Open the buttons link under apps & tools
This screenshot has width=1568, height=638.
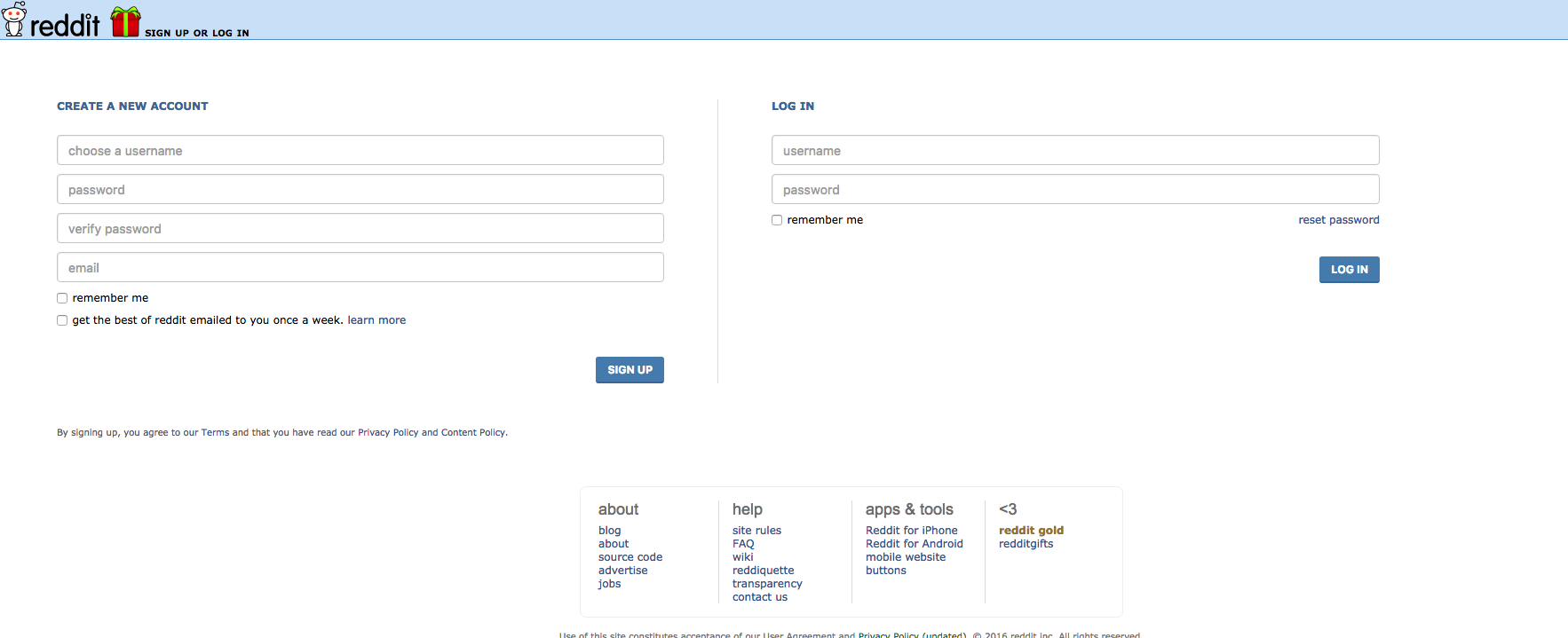(886, 571)
